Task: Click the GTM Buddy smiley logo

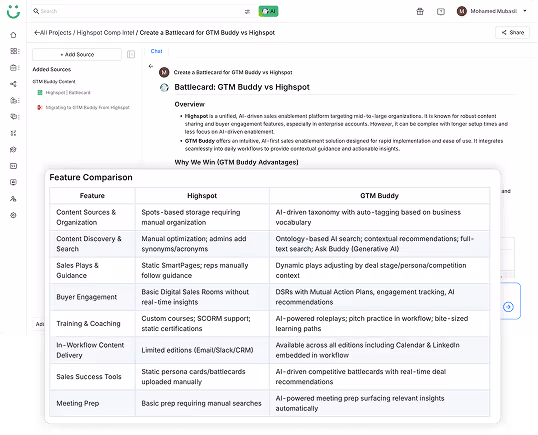Action: tap(13, 12)
